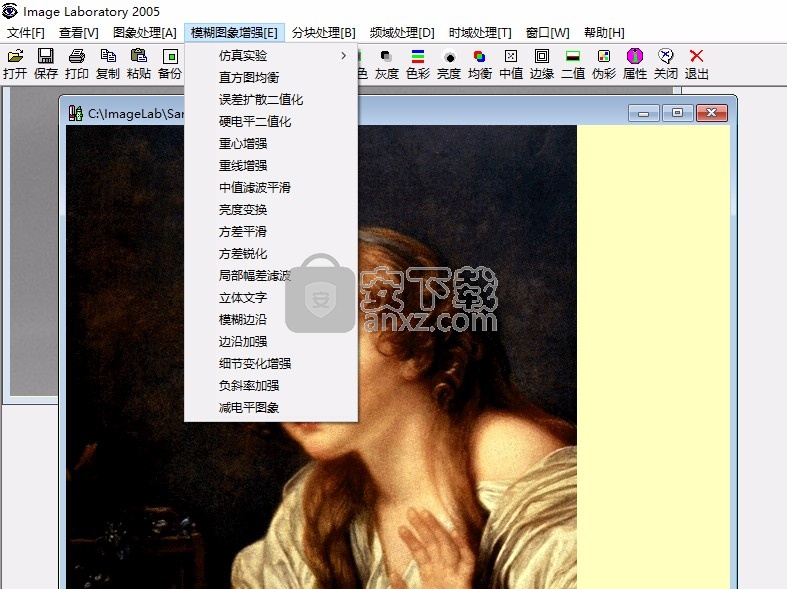The height and width of the screenshot is (589, 787).
Task: Open the 帮助[H] menu
Action: 604,33
